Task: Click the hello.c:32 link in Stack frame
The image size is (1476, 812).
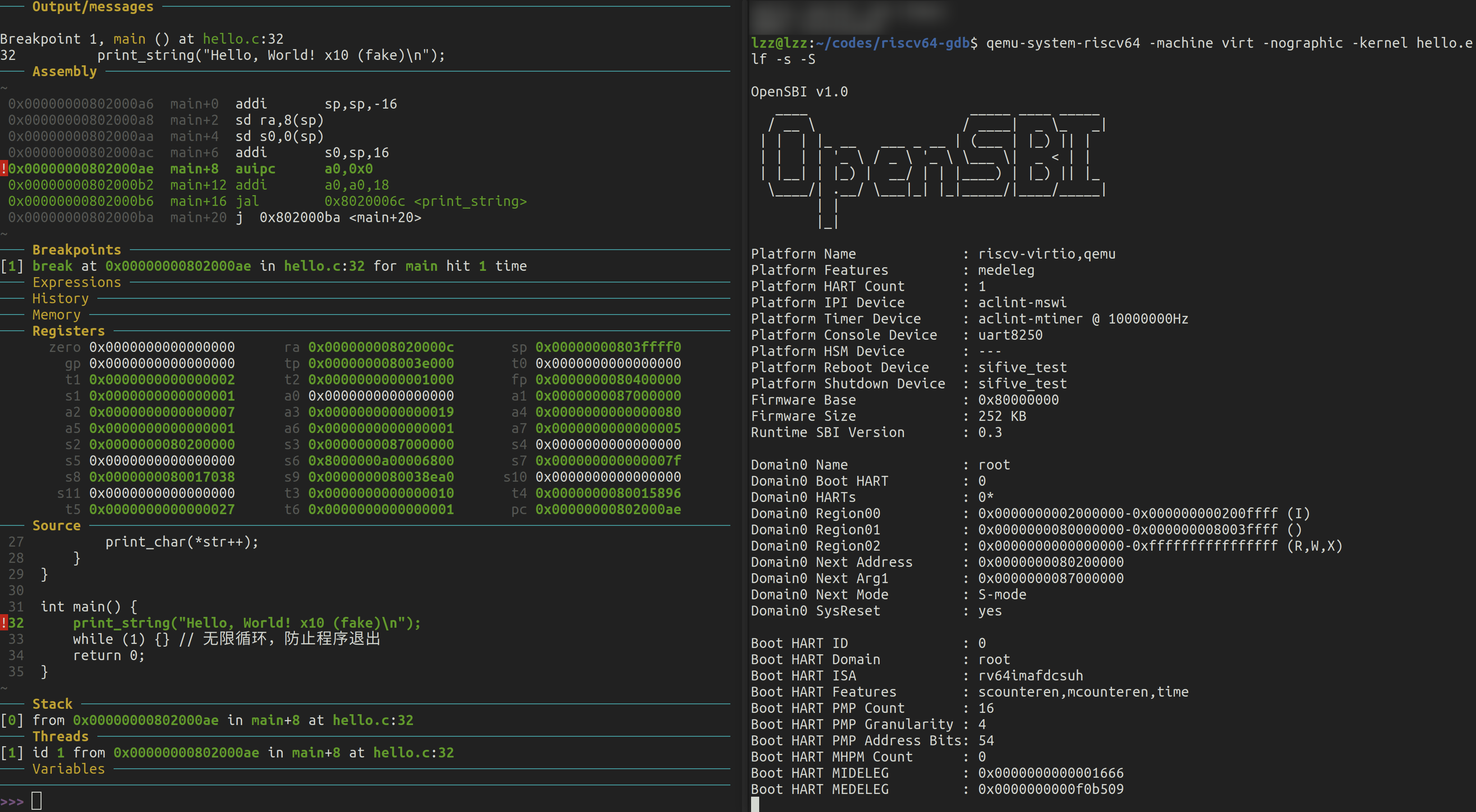Action: [373, 721]
